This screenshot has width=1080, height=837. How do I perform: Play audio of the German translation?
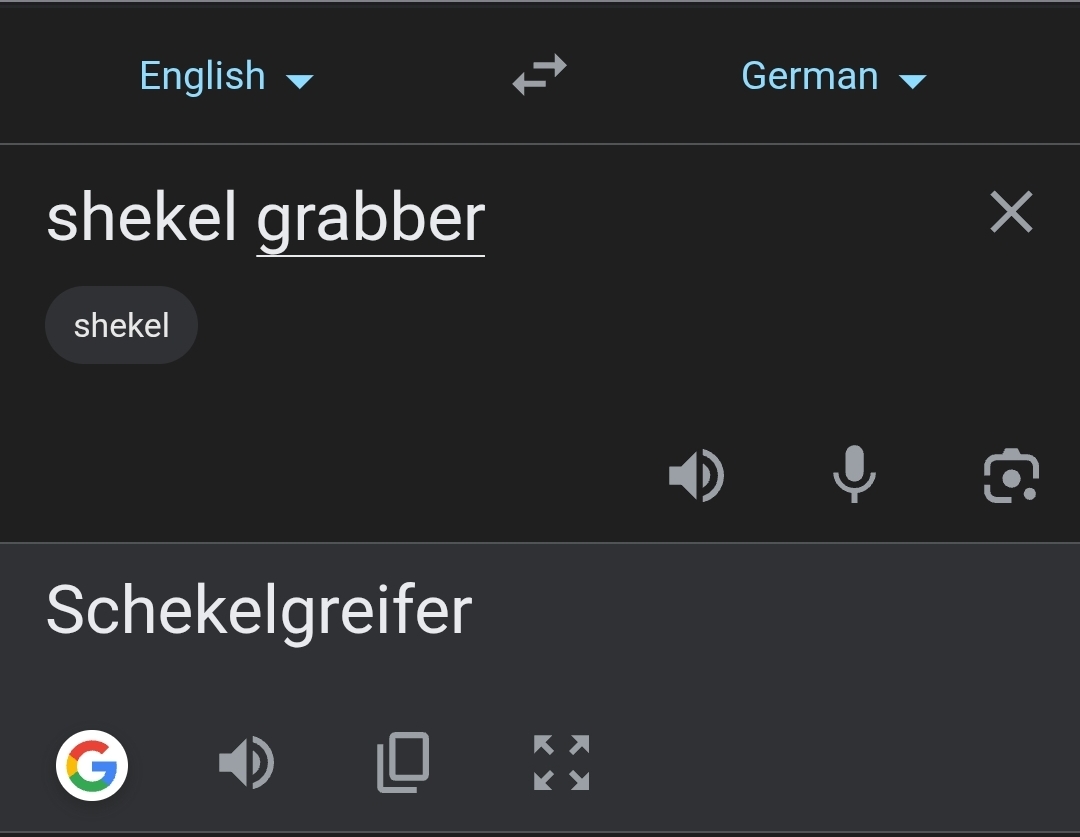(x=246, y=764)
